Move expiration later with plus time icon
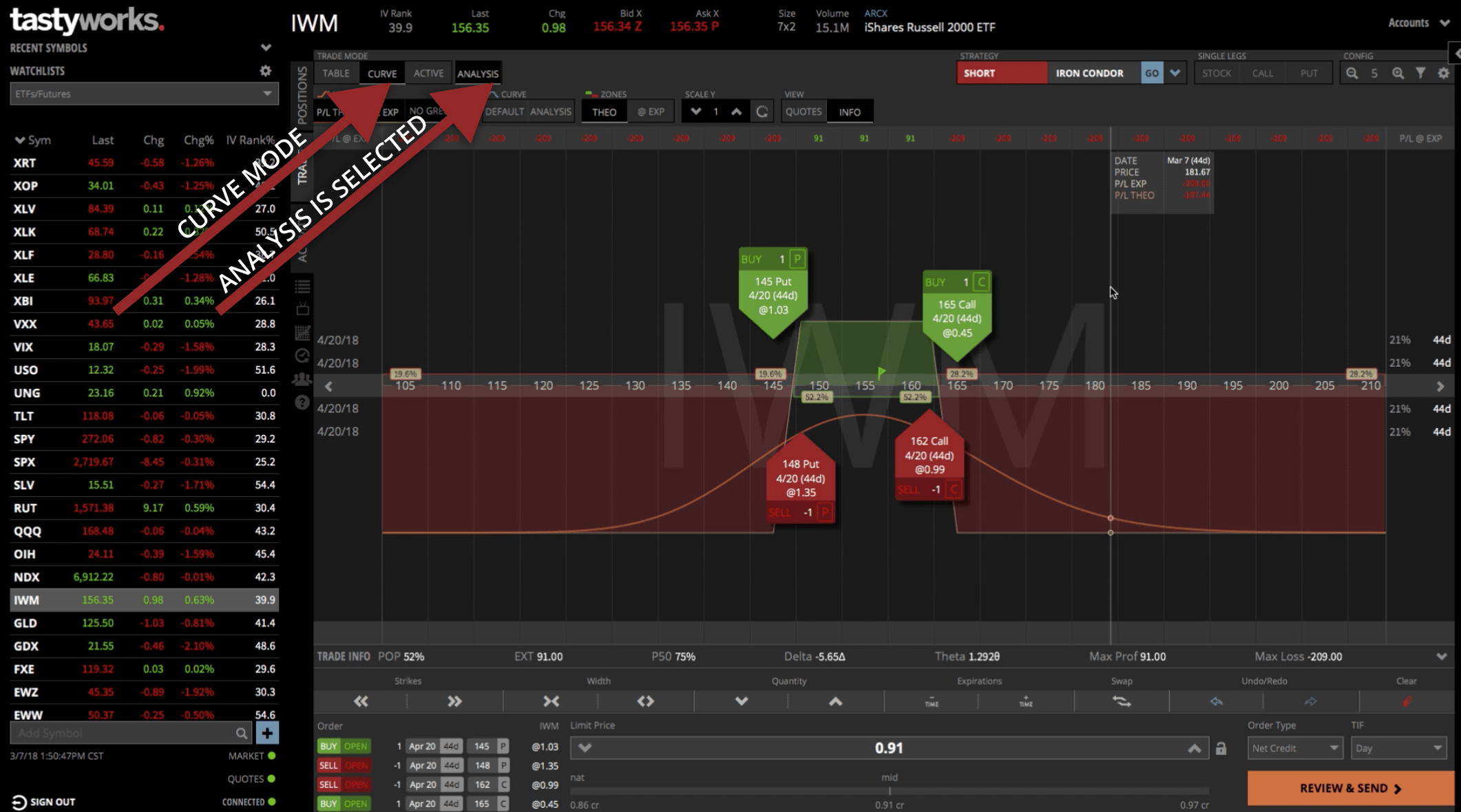 [1026, 701]
